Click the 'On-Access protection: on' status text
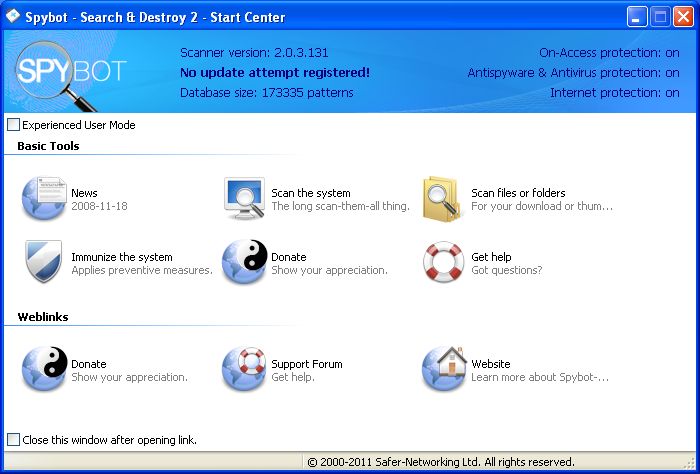 (x=609, y=52)
